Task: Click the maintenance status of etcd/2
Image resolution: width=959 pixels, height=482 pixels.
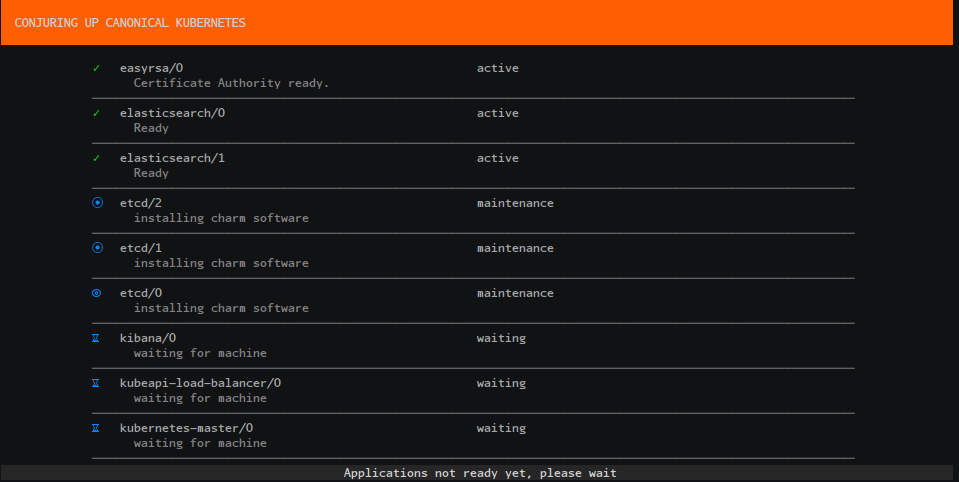Action: coord(514,203)
